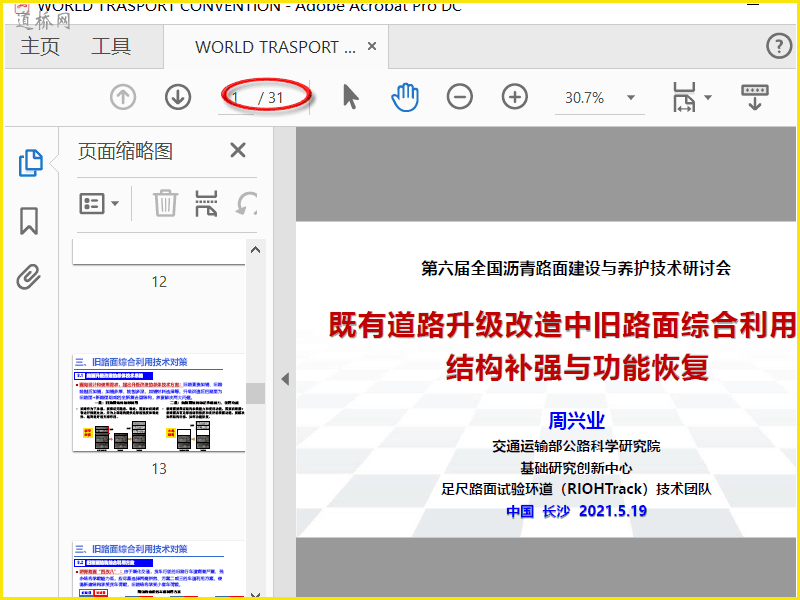Collapse the navigation pane with left arrow
The height and width of the screenshot is (600, 800).
pos(285,379)
